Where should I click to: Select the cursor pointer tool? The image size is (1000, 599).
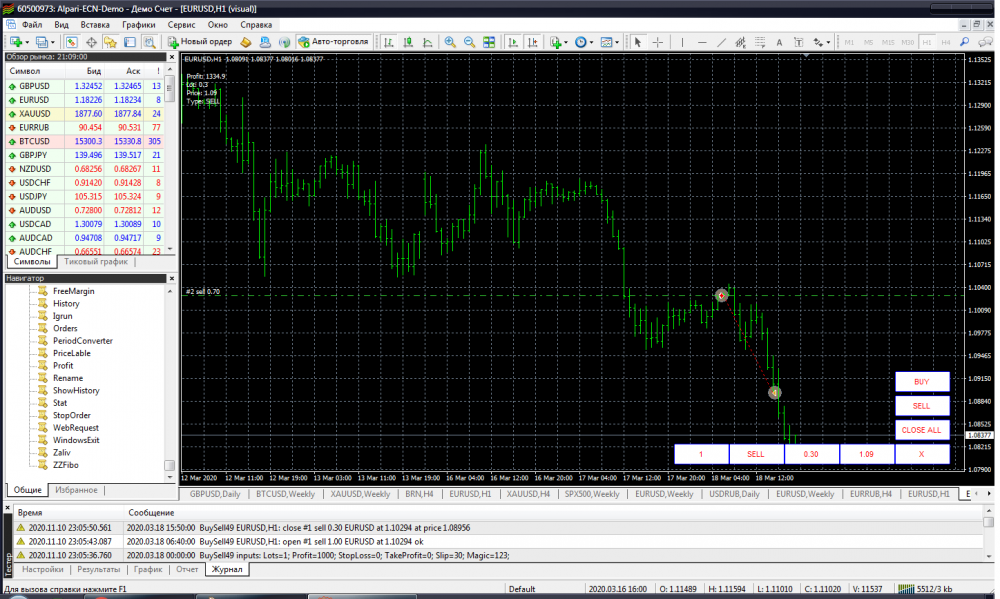637,42
